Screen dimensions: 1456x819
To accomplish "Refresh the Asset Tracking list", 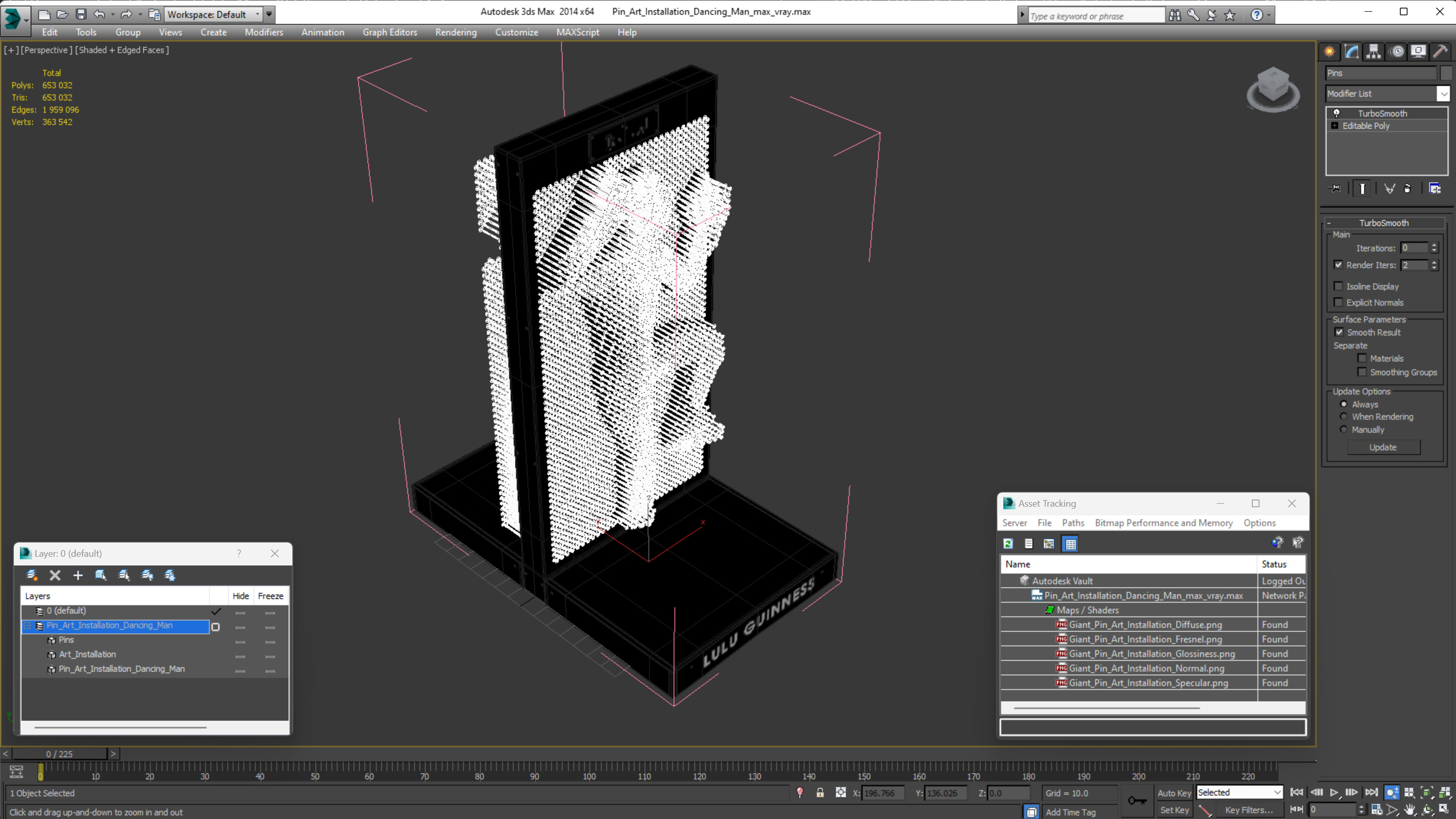I will (1008, 544).
